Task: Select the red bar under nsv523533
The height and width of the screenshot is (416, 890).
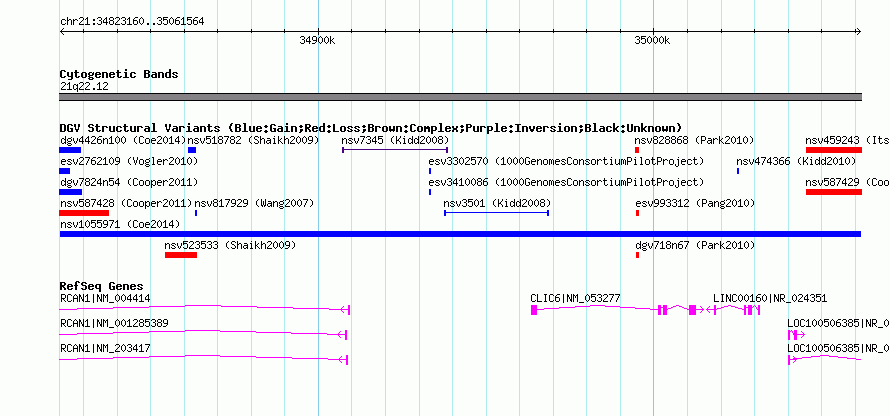Action: point(181,255)
